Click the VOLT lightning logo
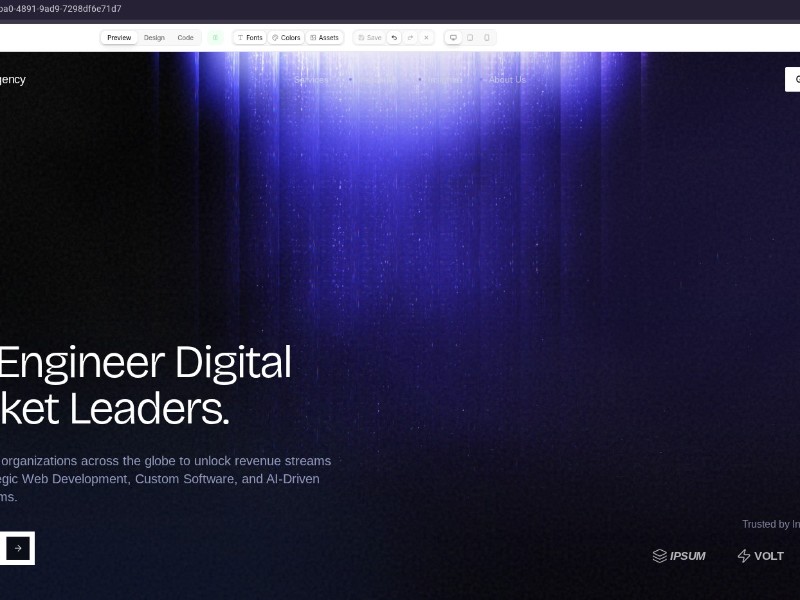 point(760,556)
